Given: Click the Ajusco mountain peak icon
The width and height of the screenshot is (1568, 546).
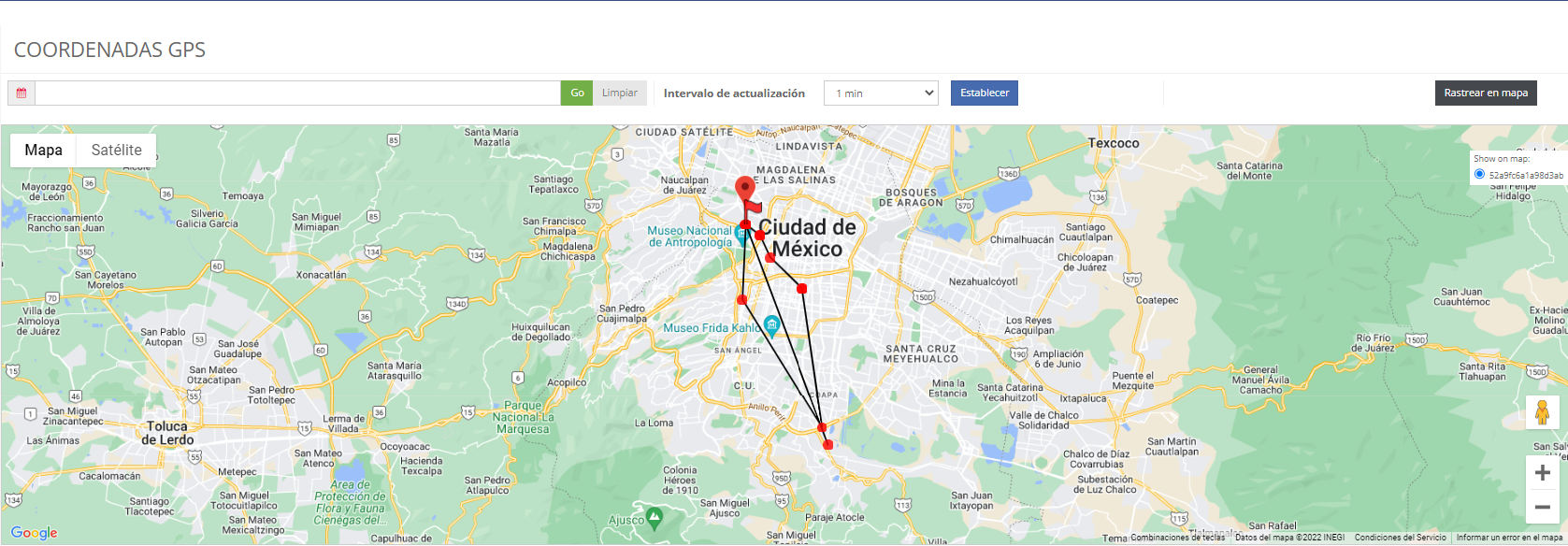Looking at the screenshot, I should click(x=655, y=515).
